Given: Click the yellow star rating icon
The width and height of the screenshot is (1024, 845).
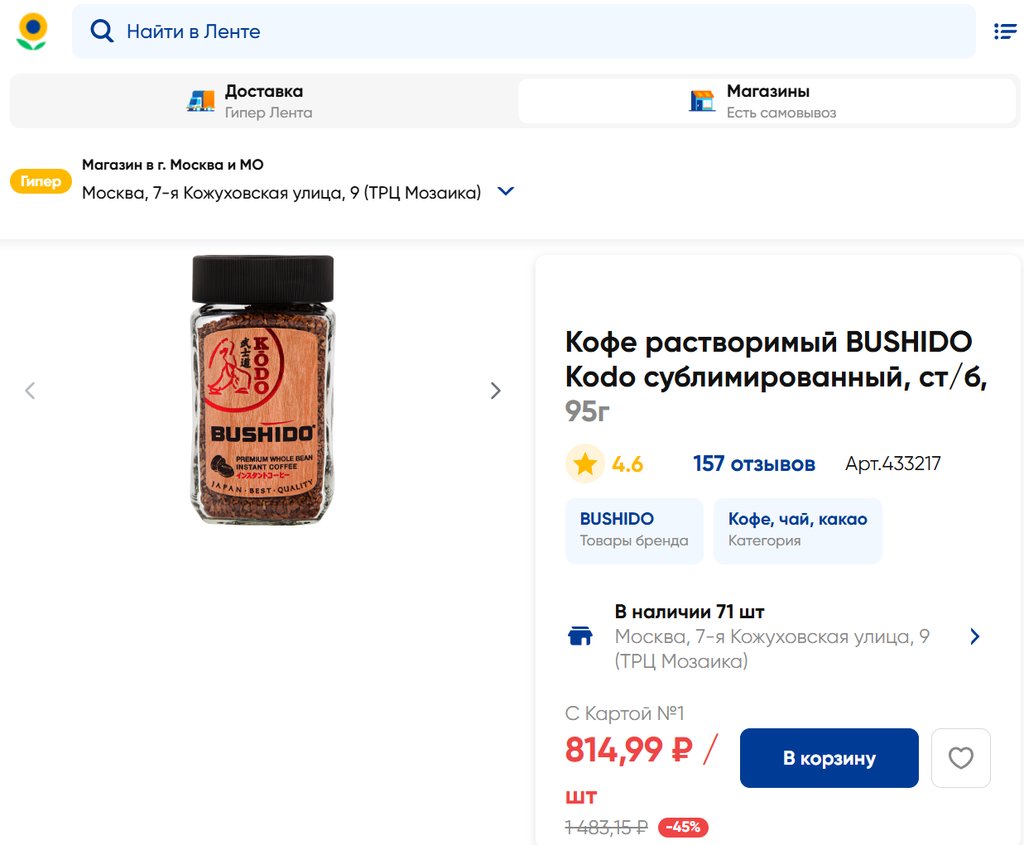Looking at the screenshot, I should pos(585,464).
